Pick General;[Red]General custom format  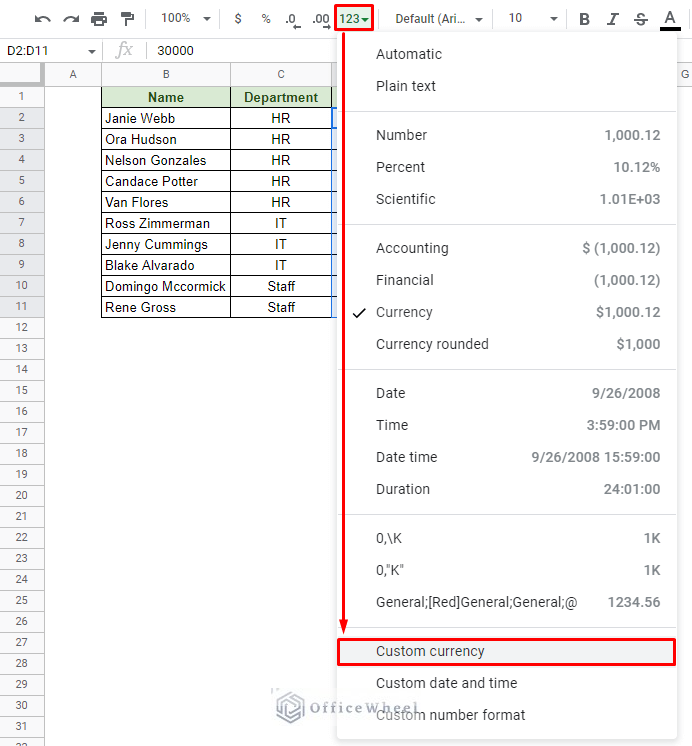(507, 602)
